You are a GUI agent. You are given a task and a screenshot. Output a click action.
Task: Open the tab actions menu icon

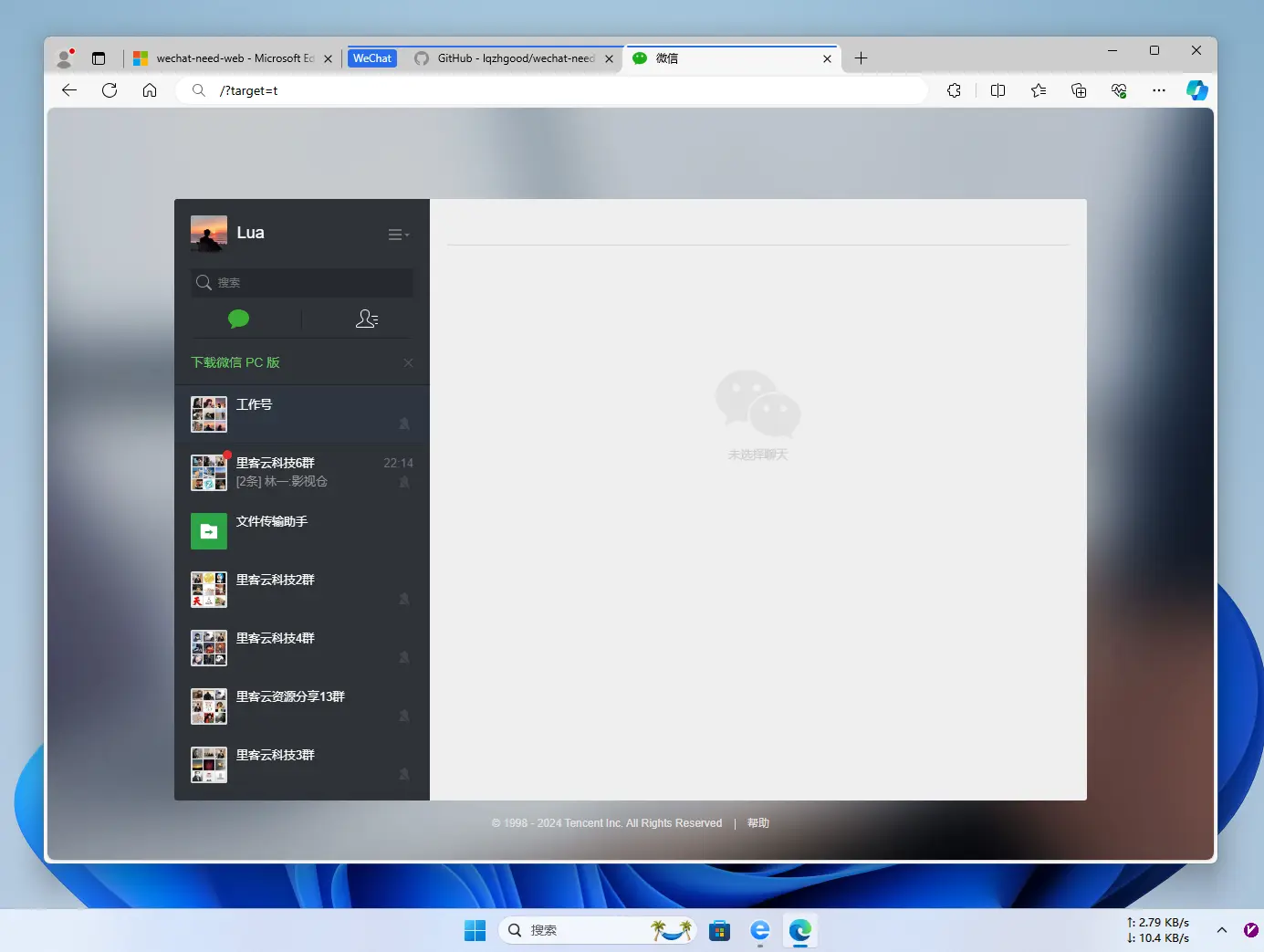(x=99, y=58)
